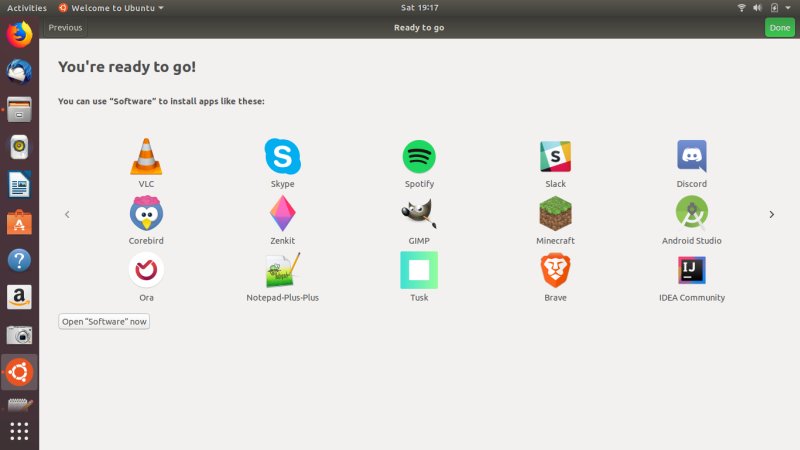Select the Spotify app icon
The image size is (800, 450).
(x=419, y=157)
